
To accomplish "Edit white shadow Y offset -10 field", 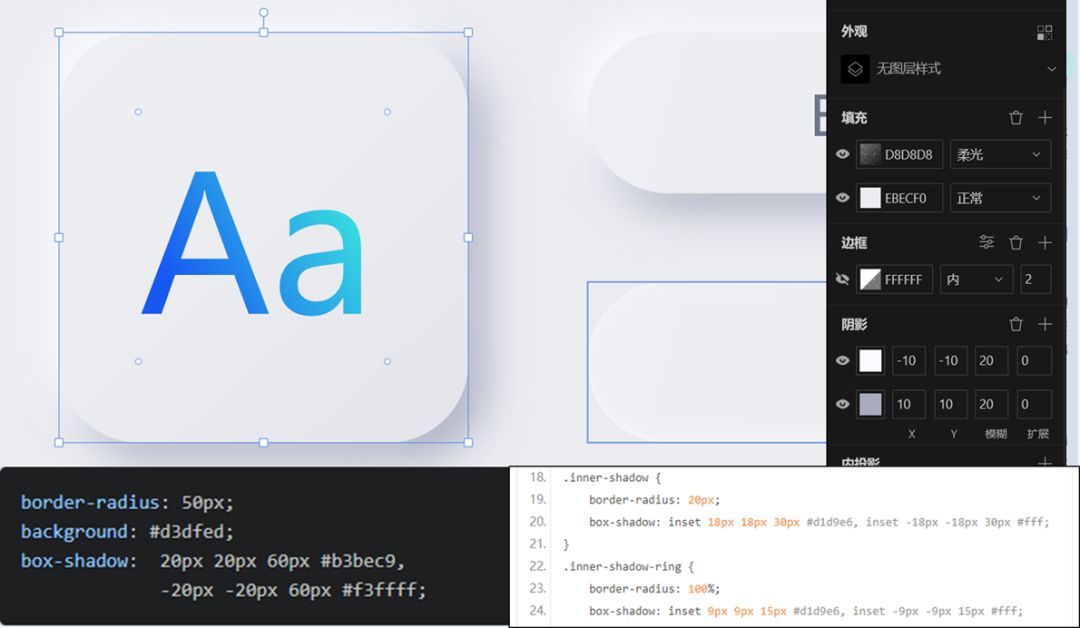I will coord(951,361).
